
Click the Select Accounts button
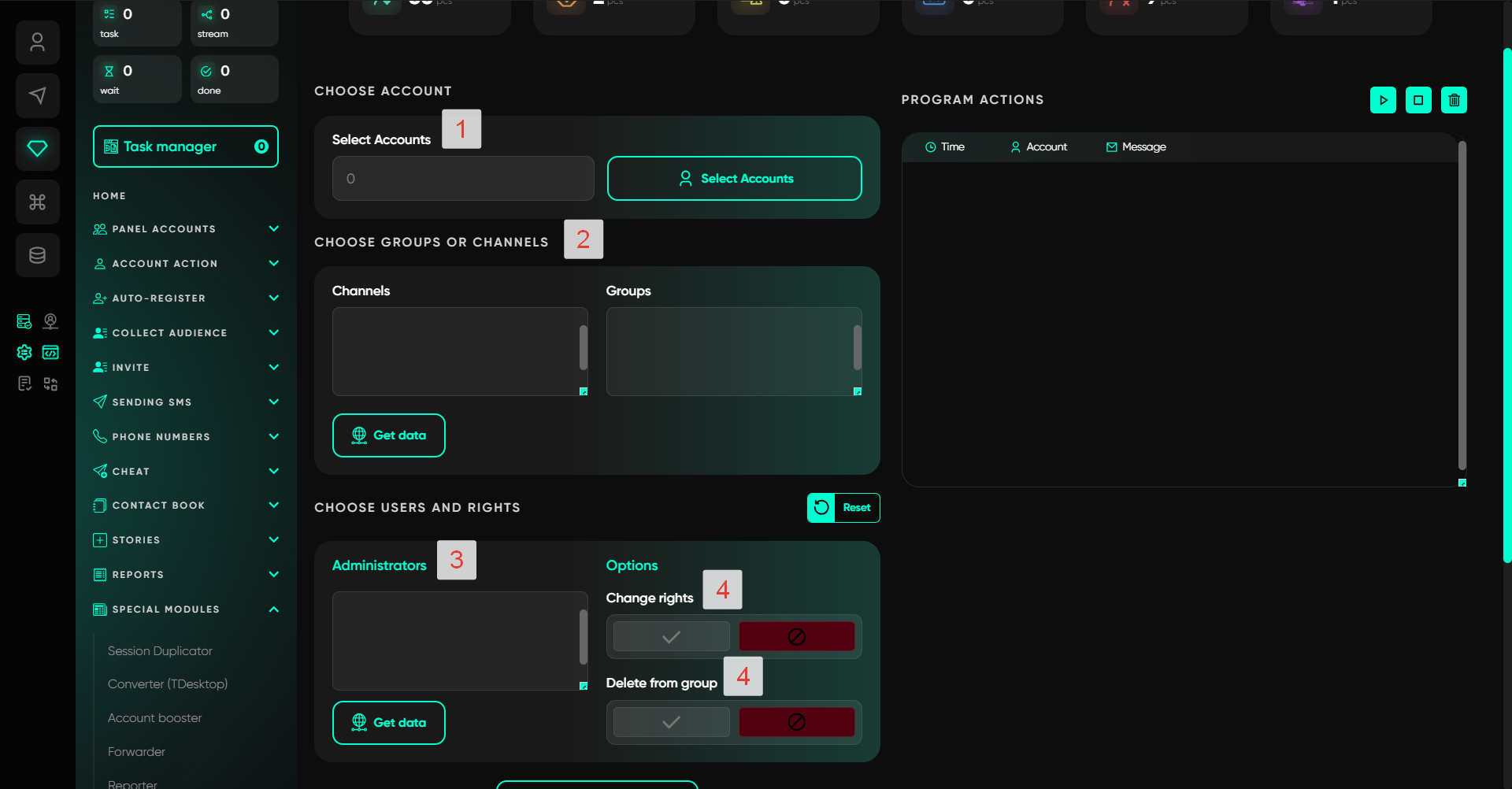[x=734, y=179]
